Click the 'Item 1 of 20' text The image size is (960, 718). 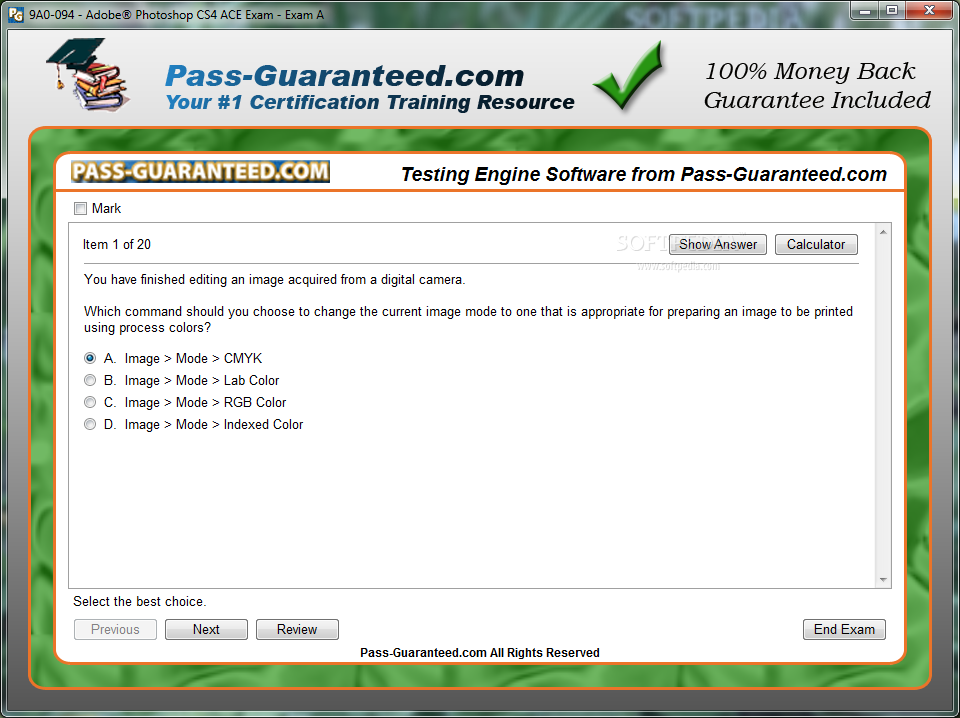[x=116, y=244]
